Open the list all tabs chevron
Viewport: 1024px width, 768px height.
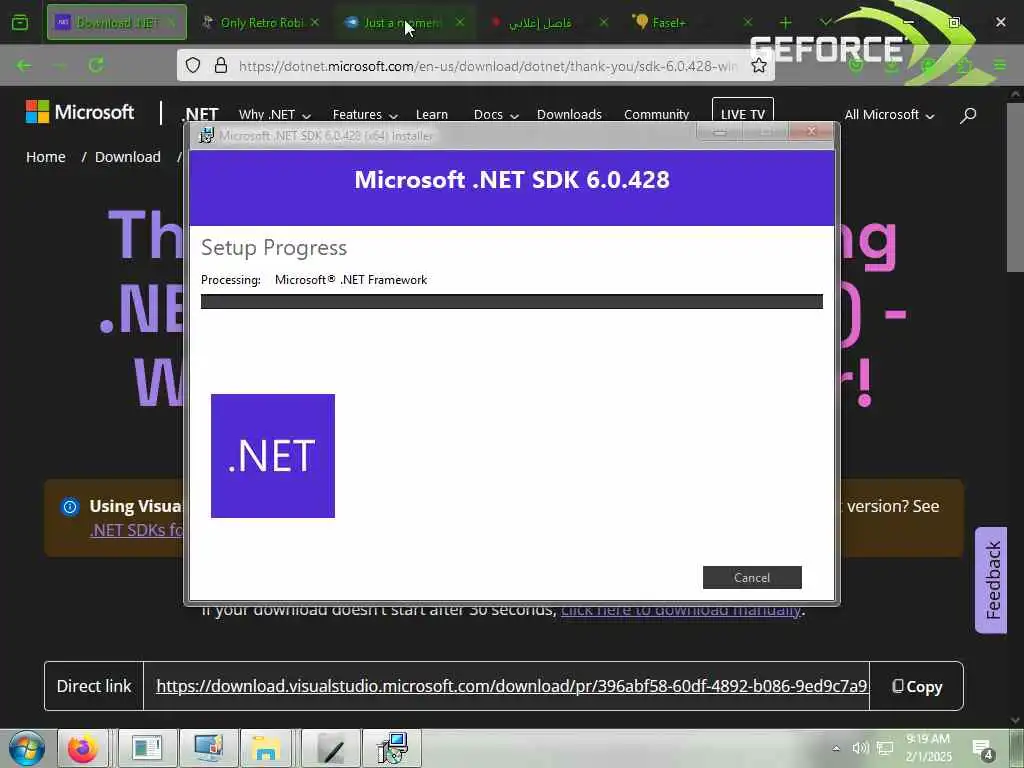coord(825,23)
